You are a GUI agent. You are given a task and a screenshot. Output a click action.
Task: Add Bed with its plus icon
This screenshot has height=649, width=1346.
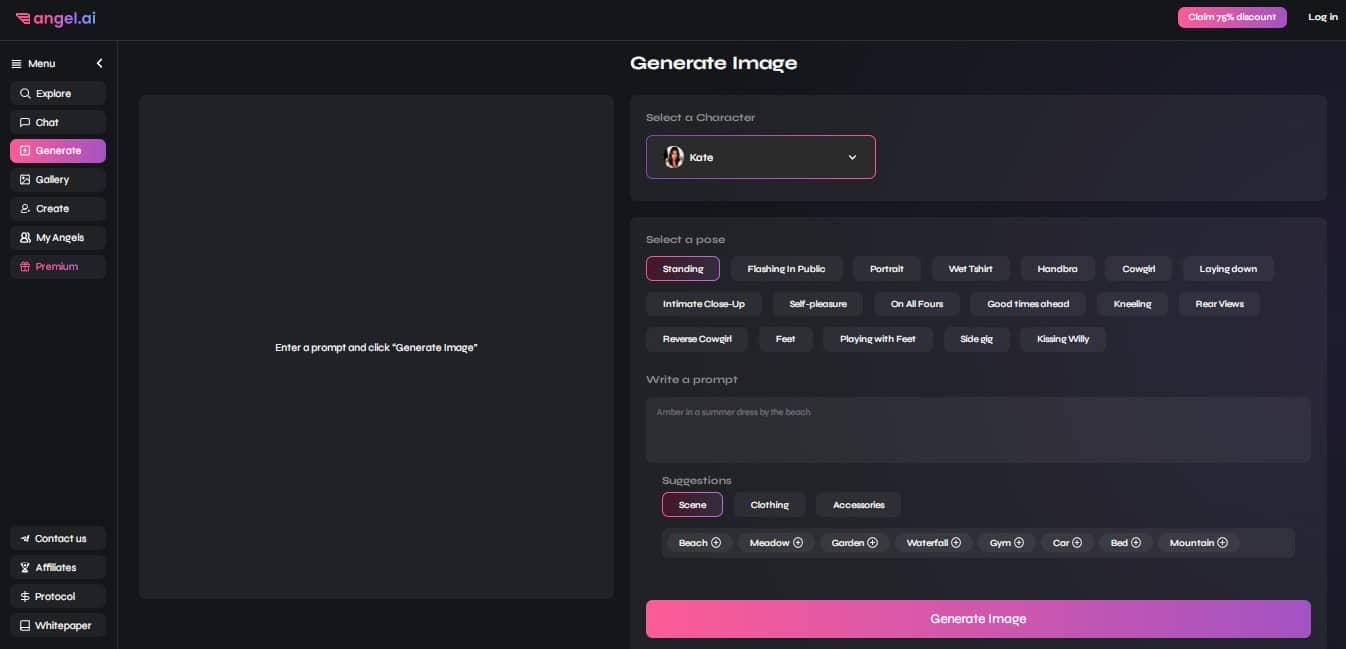pos(1136,543)
